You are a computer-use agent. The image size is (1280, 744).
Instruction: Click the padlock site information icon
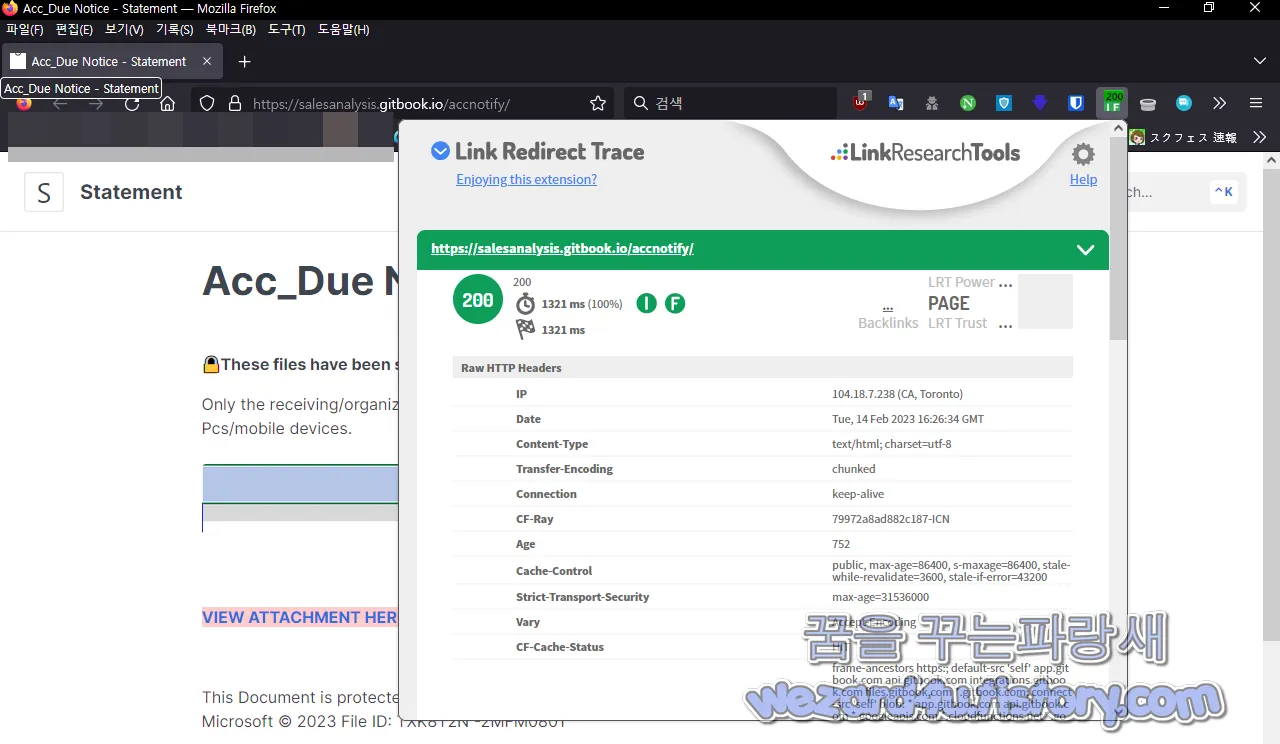point(235,103)
